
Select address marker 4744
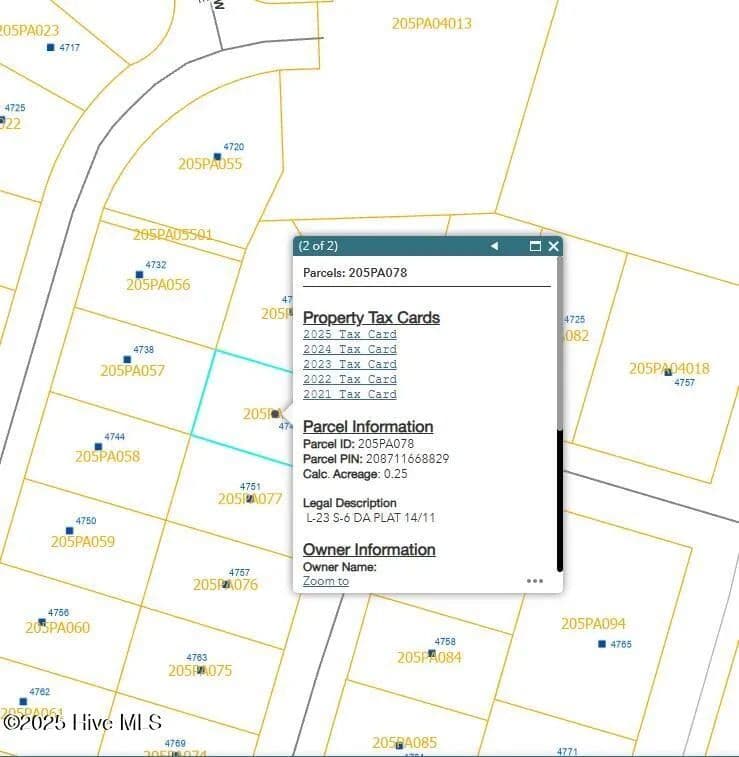[98, 447]
